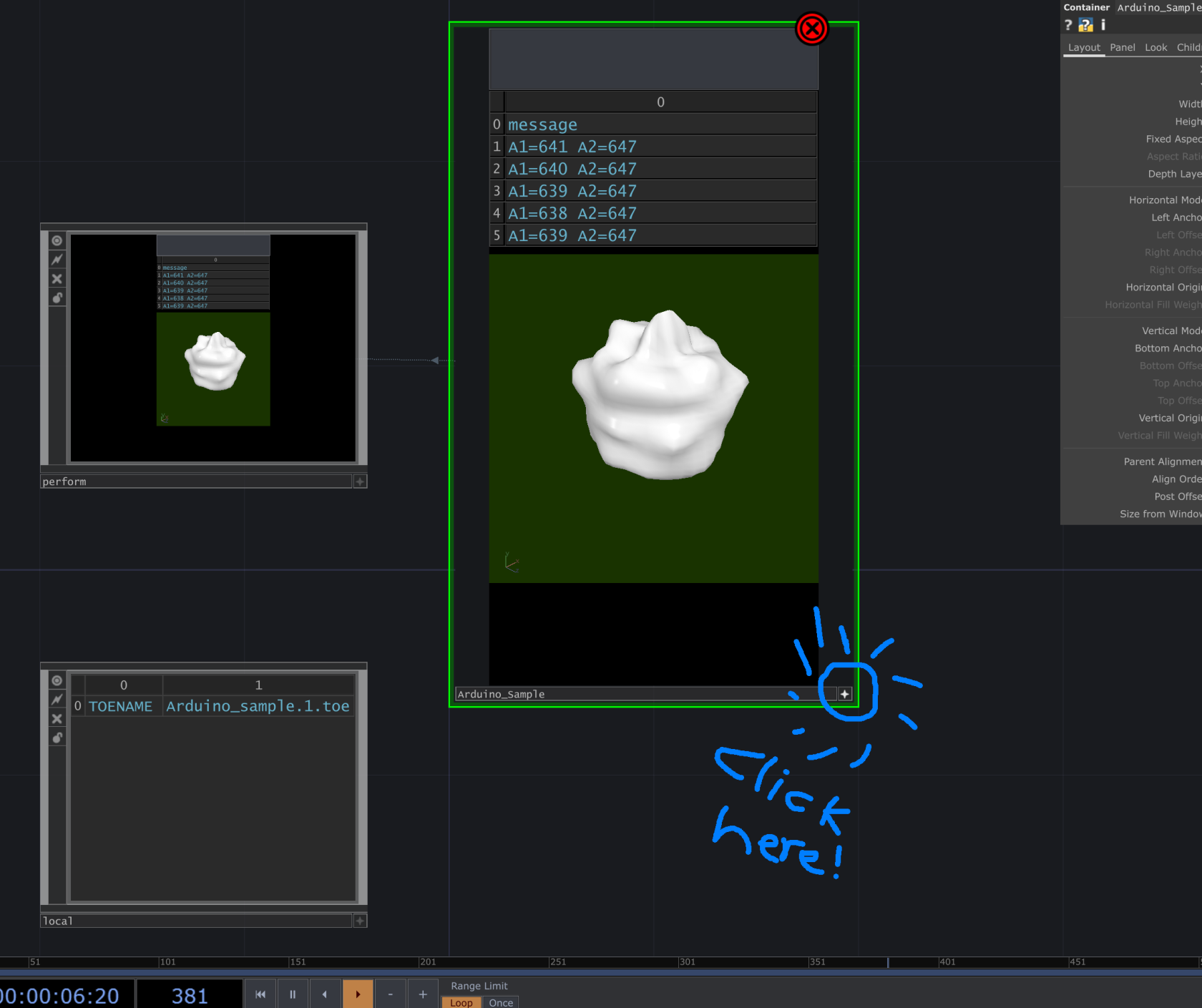This screenshot has height=1008, width=1202.
Task: Expand the perform viewer with its plus control
Action: (360, 481)
